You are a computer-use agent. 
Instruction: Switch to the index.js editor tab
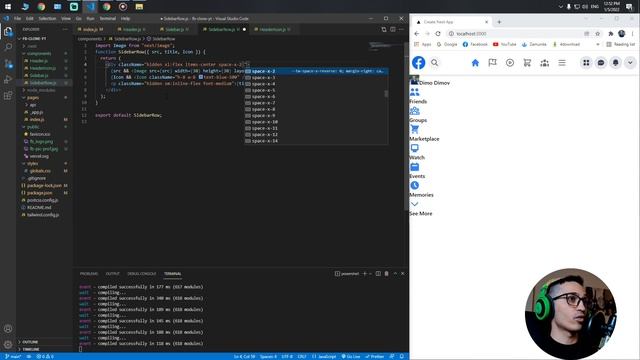point(92,29)
